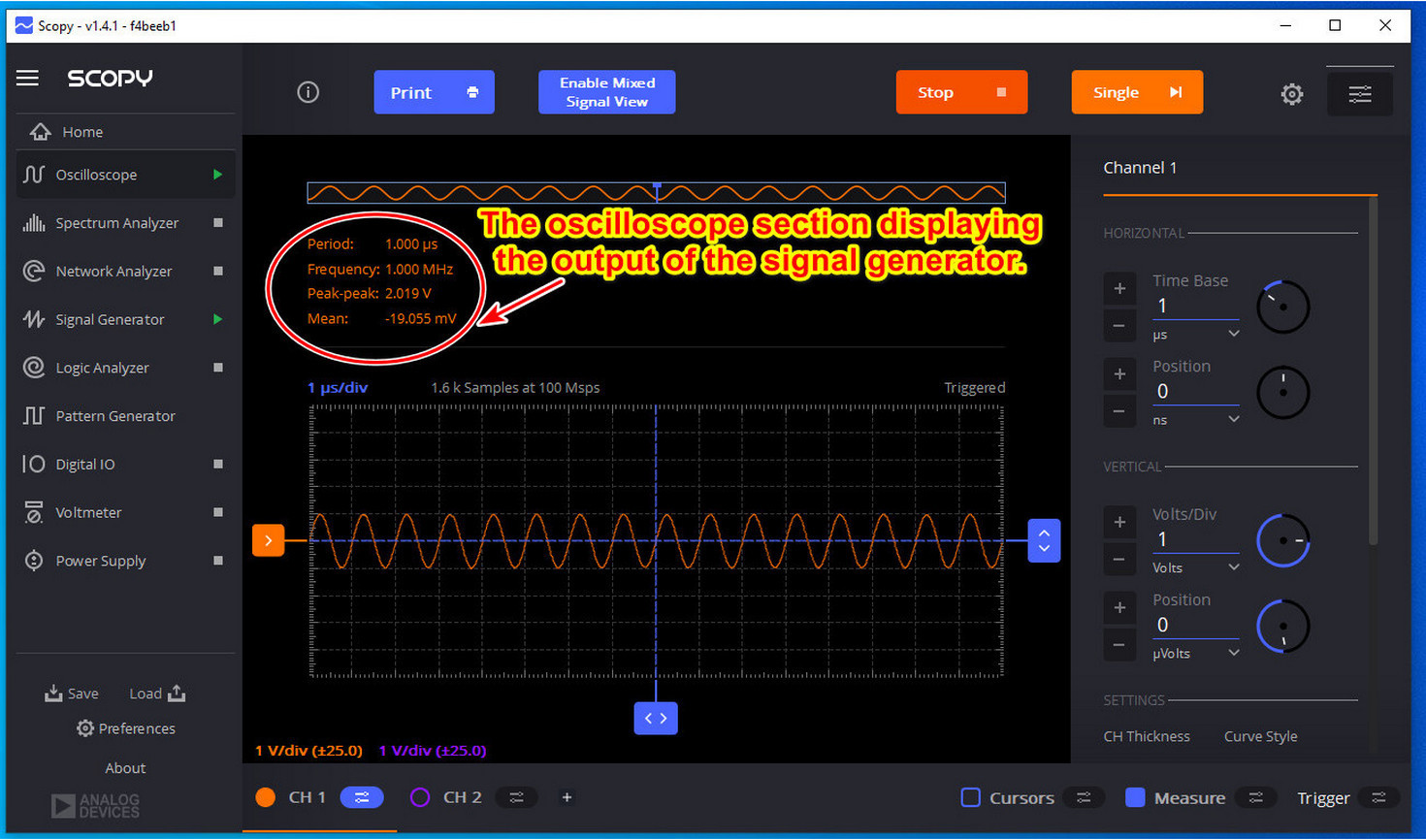Viewport: 1426px width, 840px height.
Task: Click the Signal Generator waveform icon
Action: pyautogui.click(x=34, y=319)
